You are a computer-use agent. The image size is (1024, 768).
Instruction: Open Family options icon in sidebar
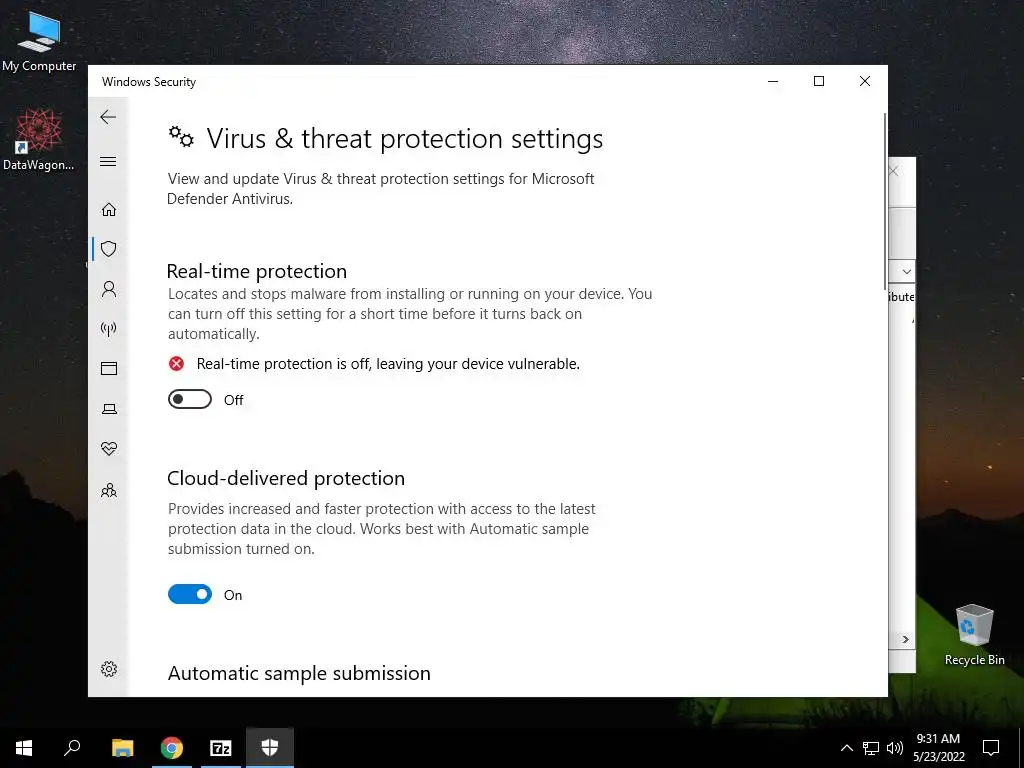109,490
